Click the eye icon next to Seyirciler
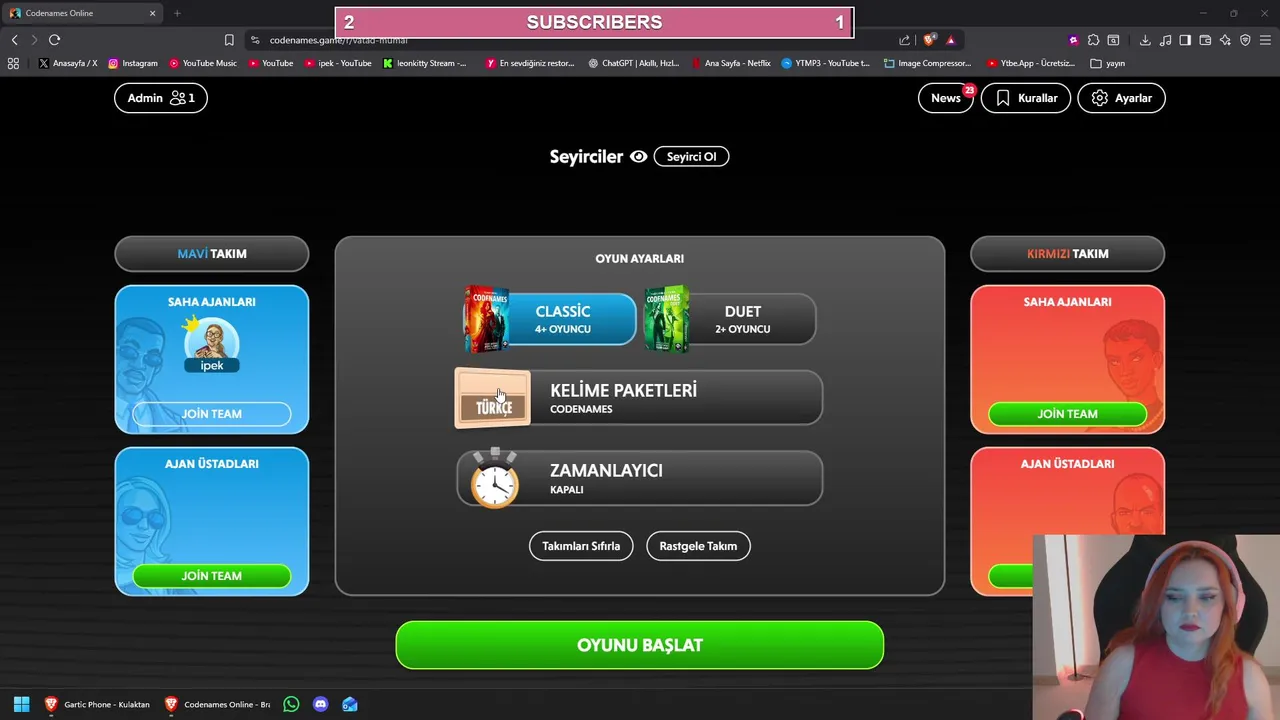The width and height of the screenshot is (1280, 720). click(x=638, y=156)
